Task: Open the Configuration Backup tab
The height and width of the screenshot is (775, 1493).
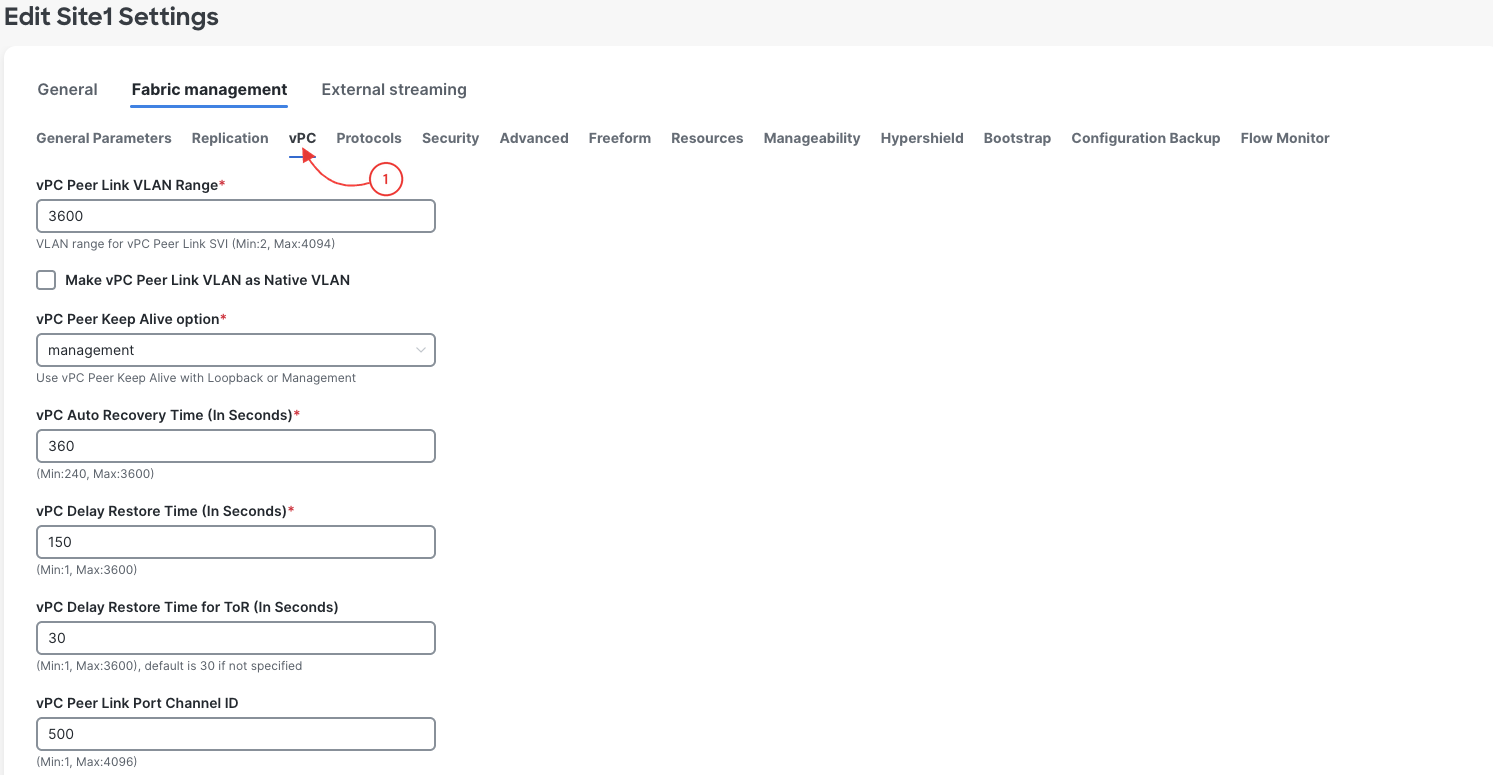Action: pos(1146,138)
